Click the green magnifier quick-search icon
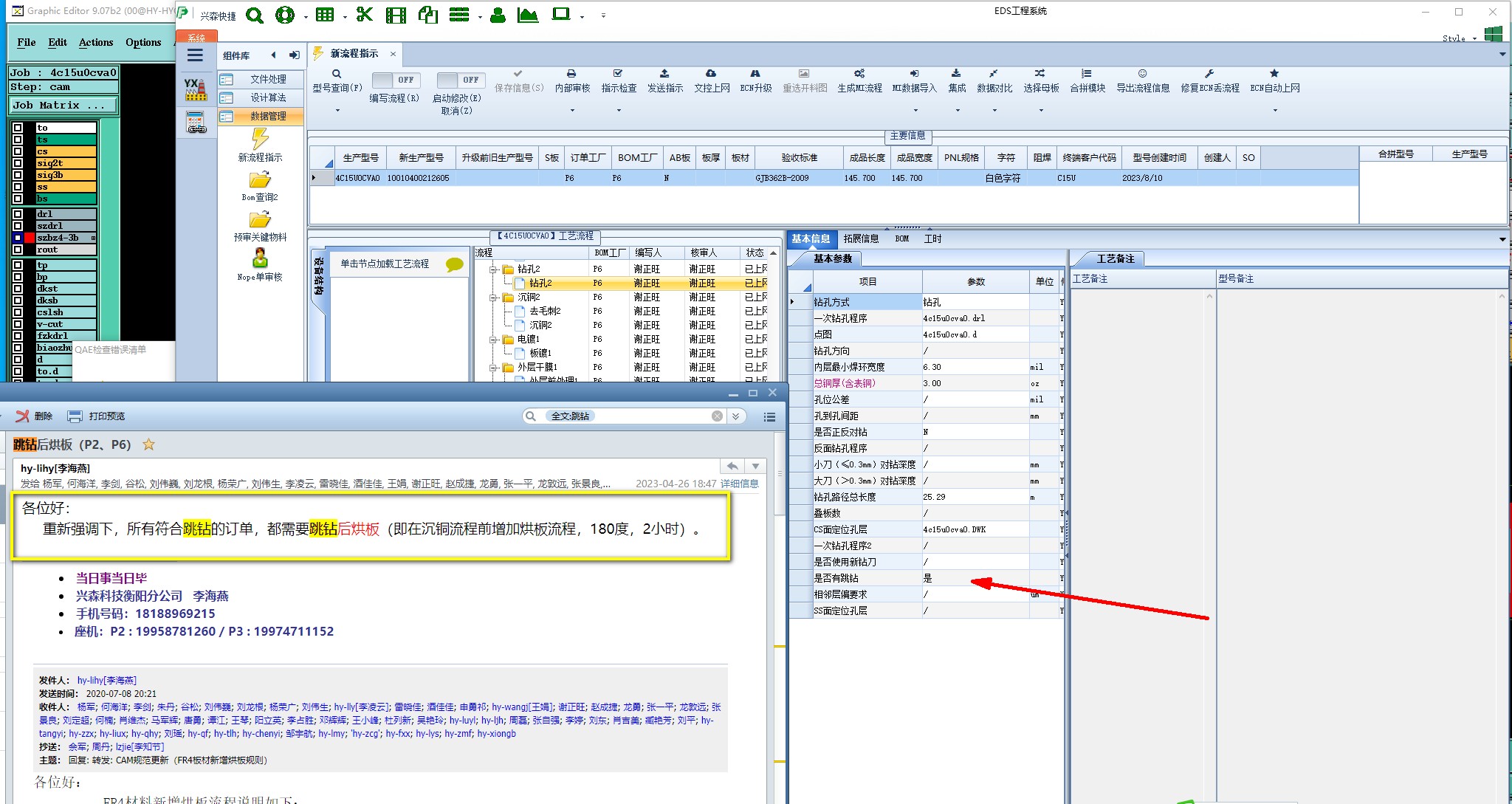Screen dimensions: 1512x804 (x=255, y=15)
